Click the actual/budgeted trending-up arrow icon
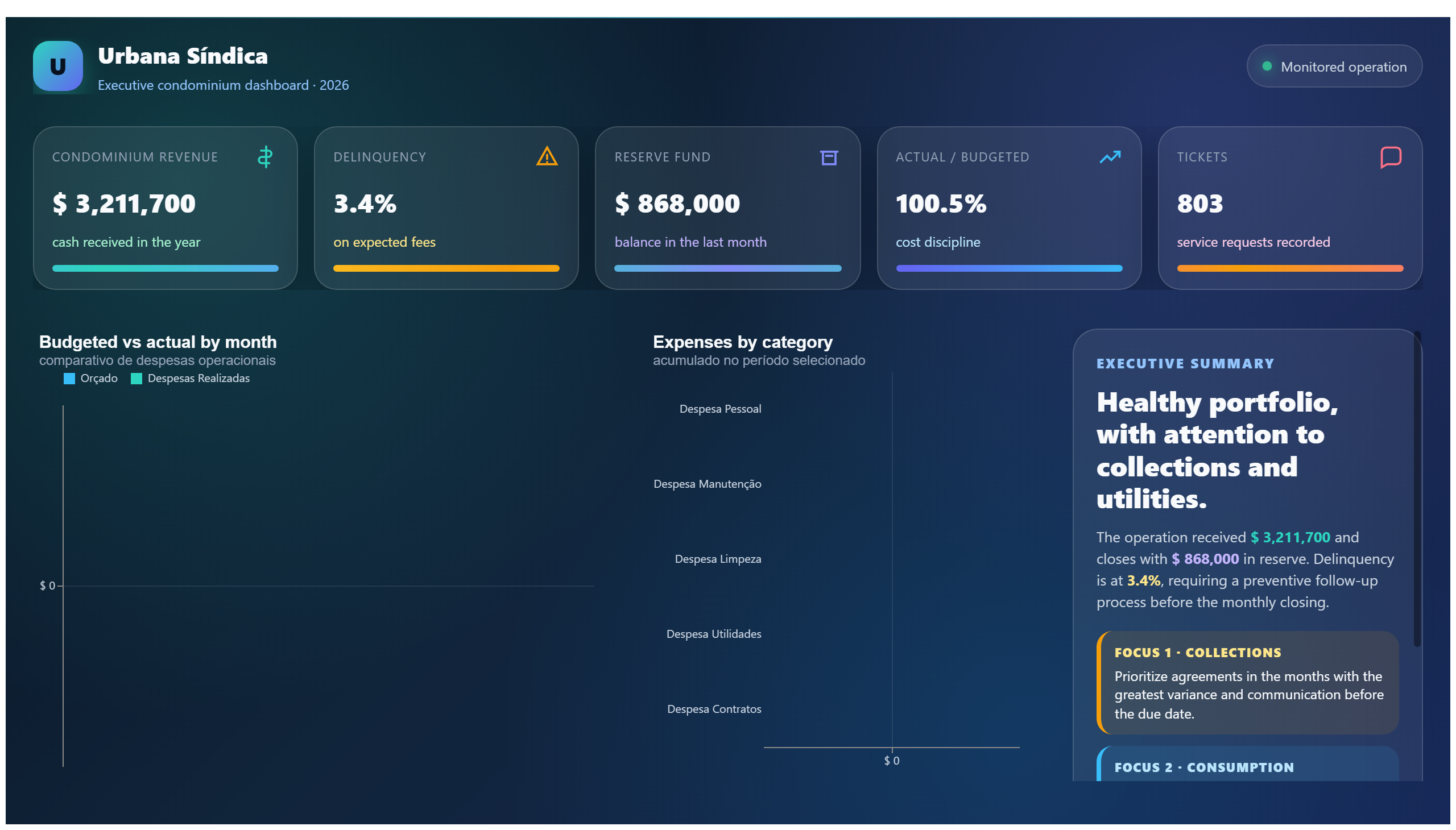 click(1109, 157)
